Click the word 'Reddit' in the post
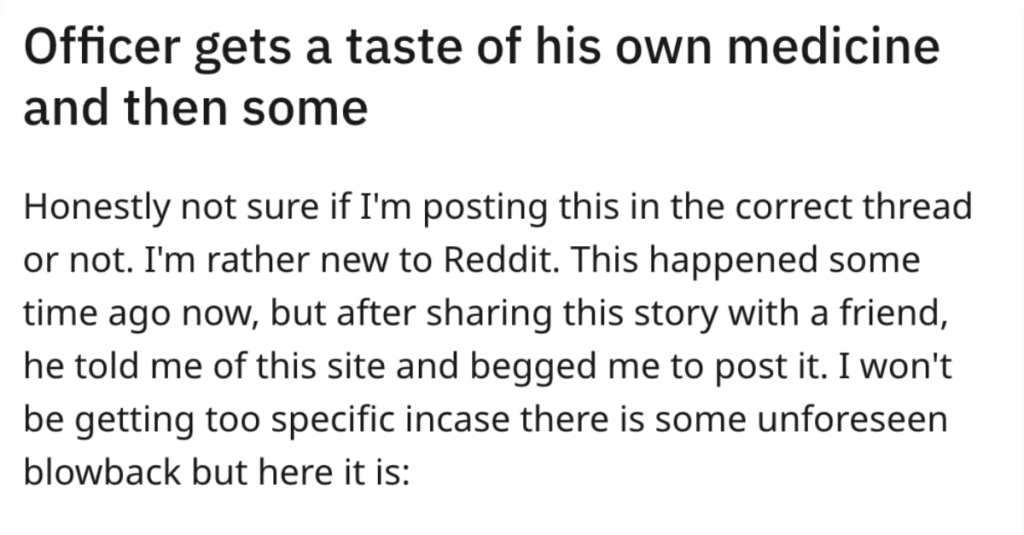 [500, 260]
